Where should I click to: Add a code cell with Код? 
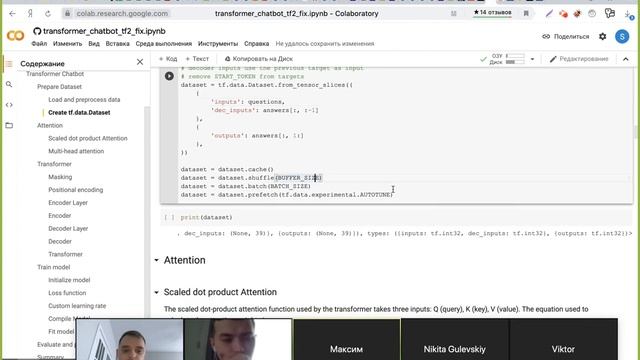coord(168,59)
